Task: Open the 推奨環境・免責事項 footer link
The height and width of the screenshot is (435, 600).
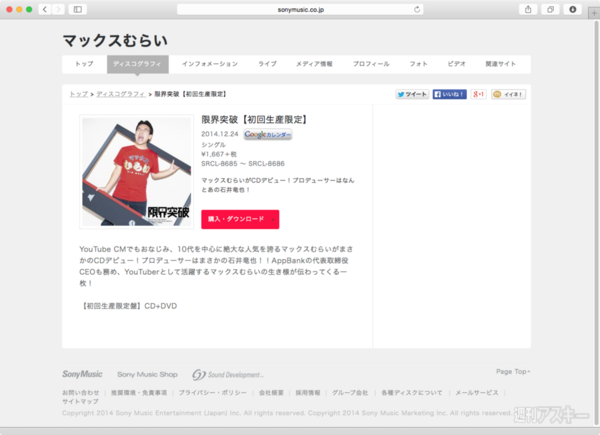Action: [139, 393]
